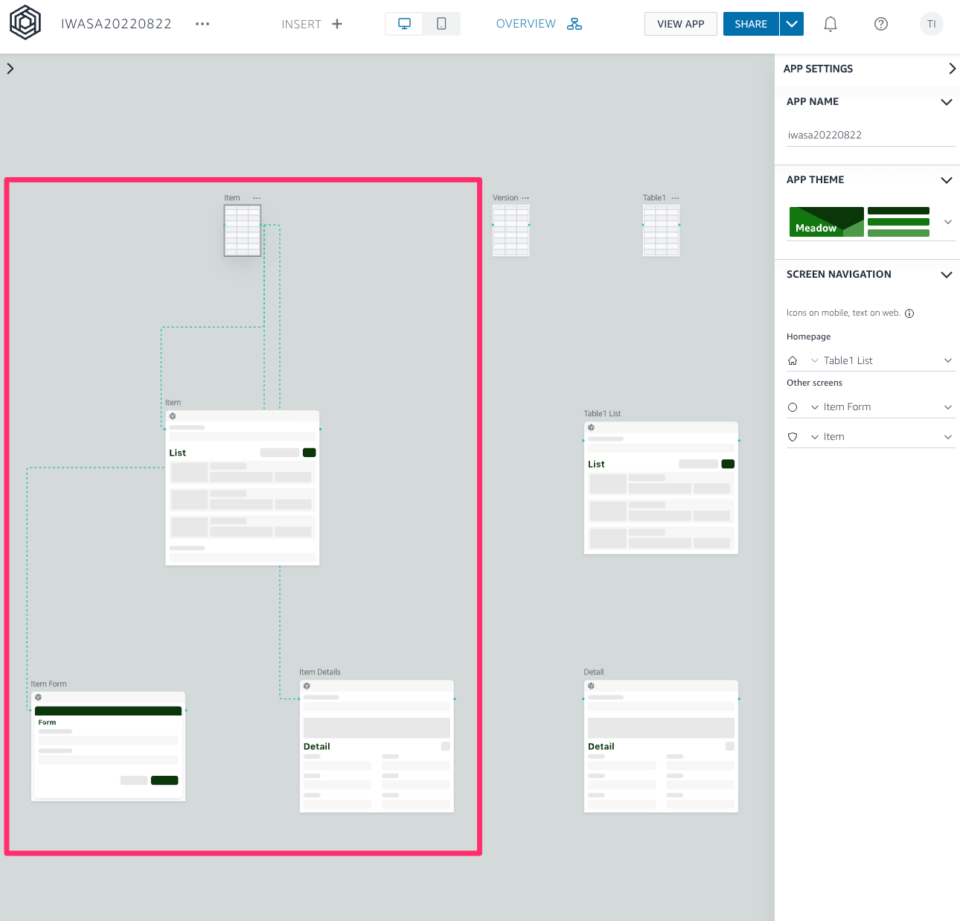Switch to desktop preview mode
Screen dimensions: 960x921
click(x=405, y=24)
